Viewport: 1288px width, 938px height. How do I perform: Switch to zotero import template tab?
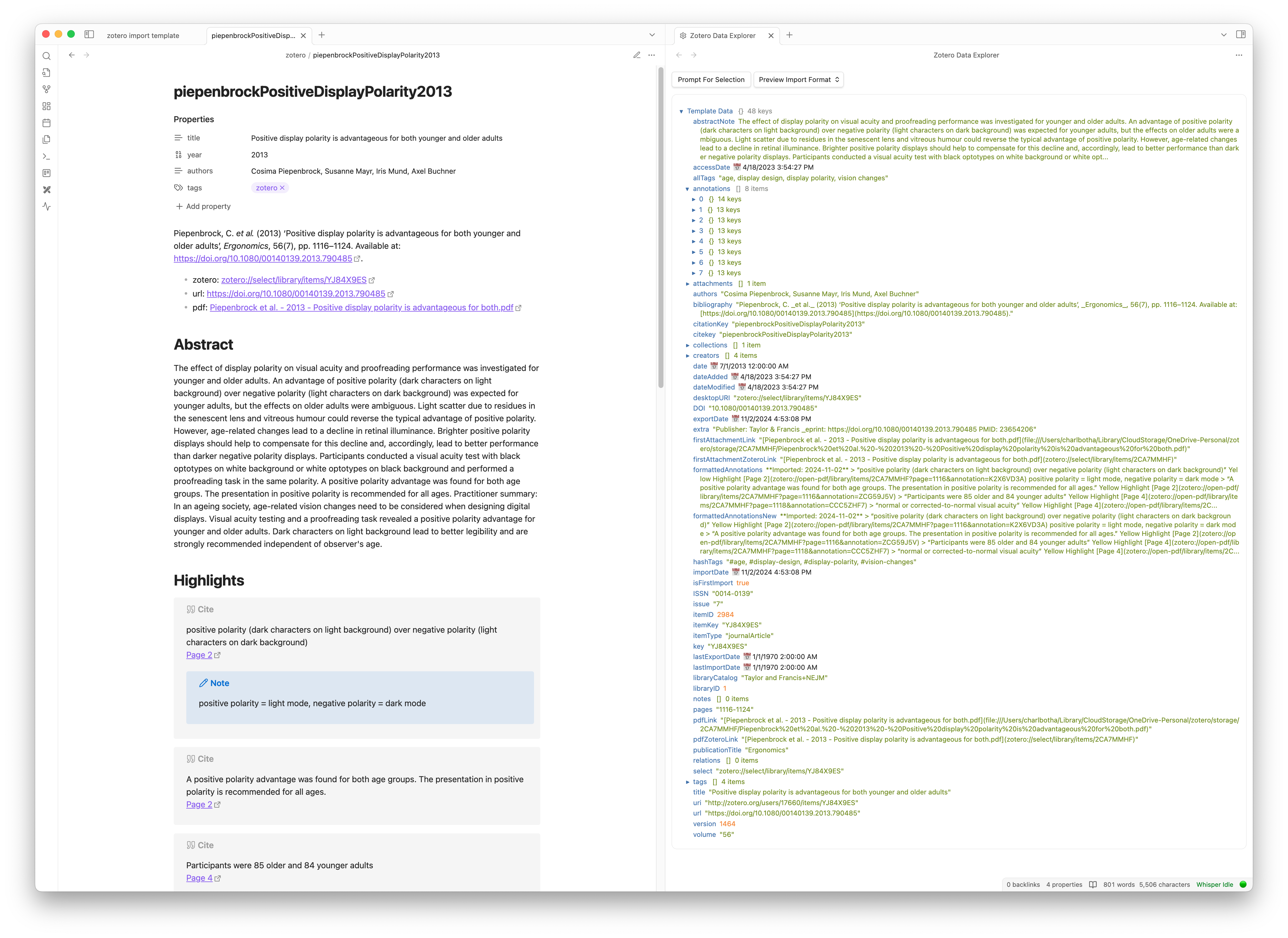point(143,36)
